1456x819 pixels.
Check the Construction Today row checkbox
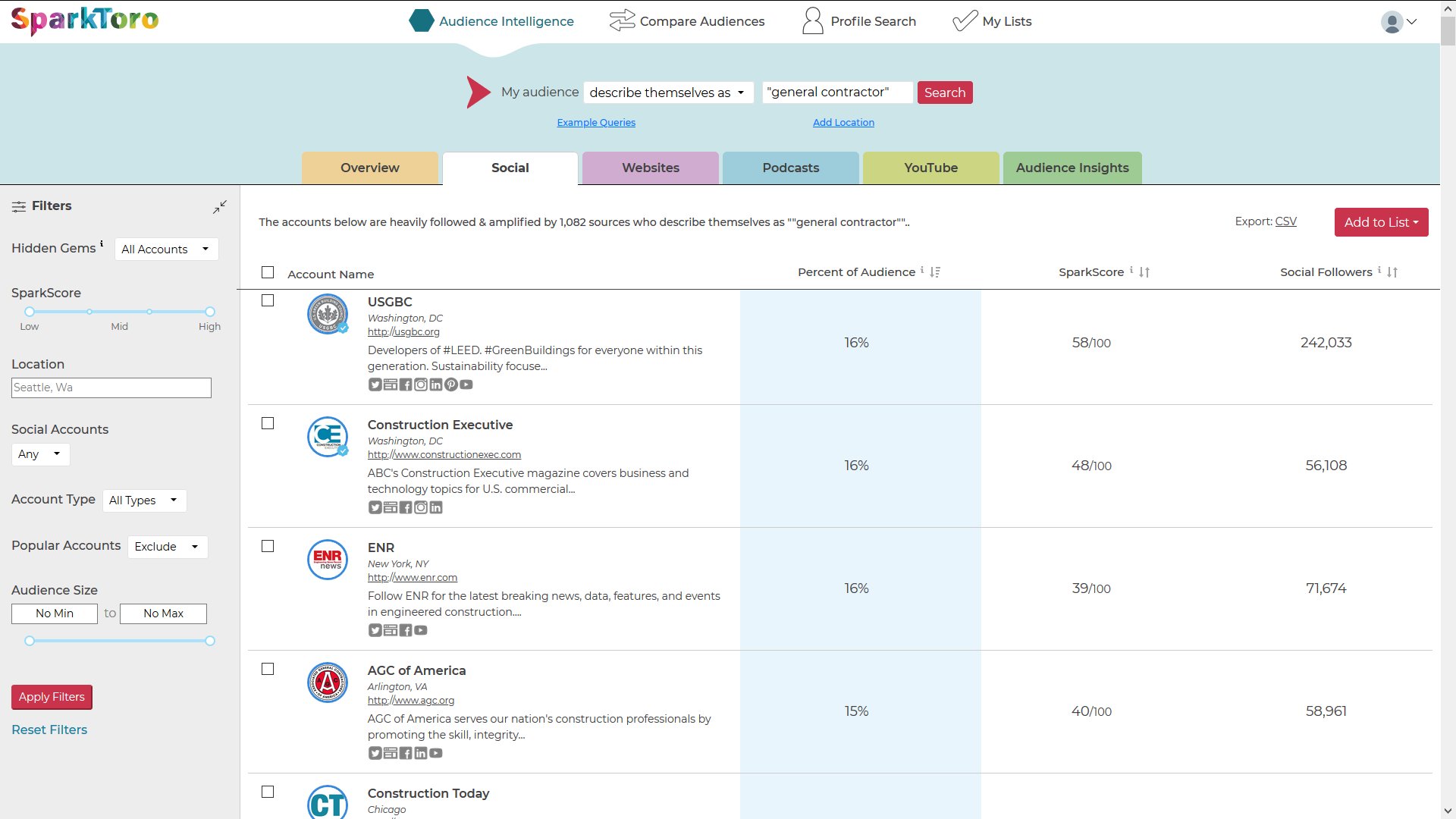pos(268,792)
